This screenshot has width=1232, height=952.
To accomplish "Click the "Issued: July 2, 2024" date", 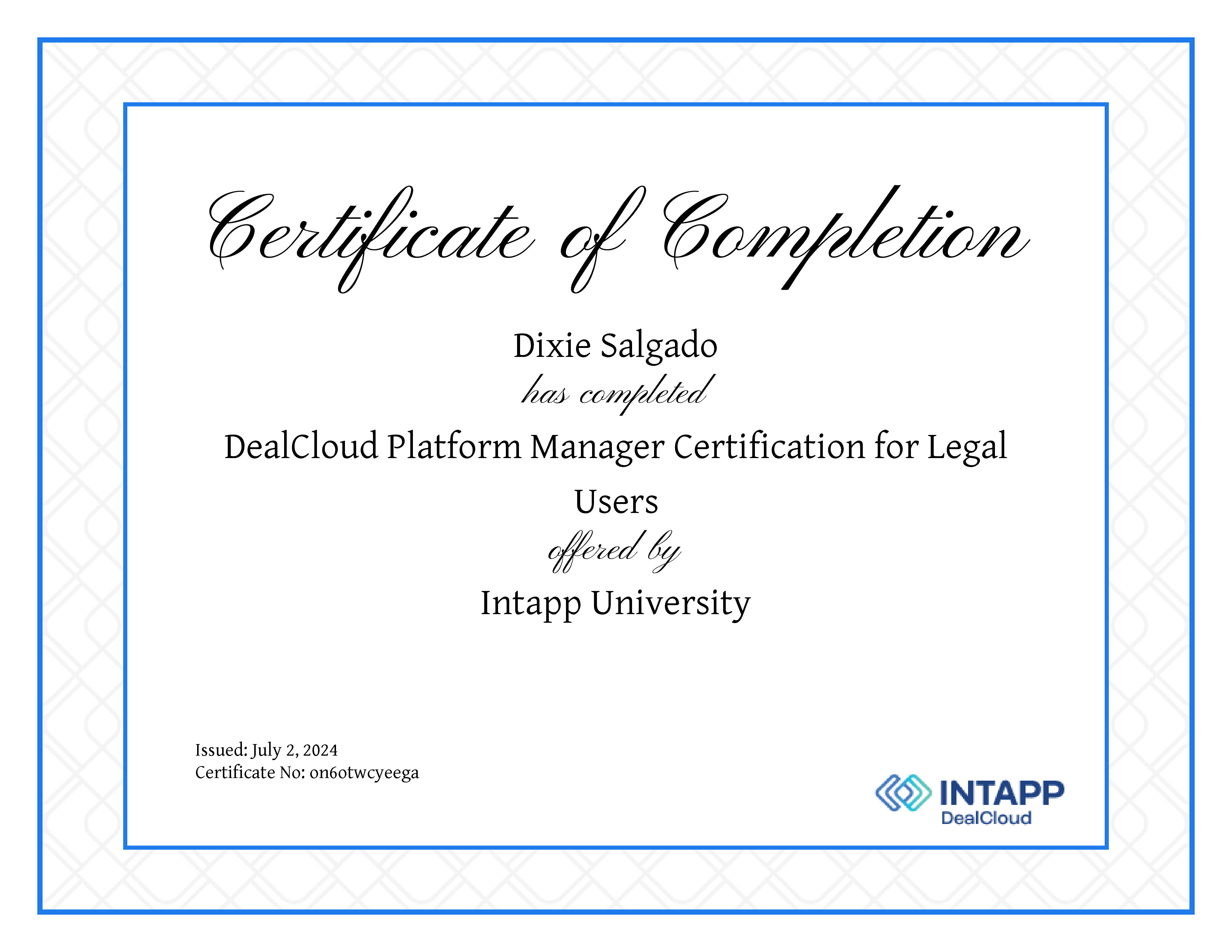I will coord(266,750).
